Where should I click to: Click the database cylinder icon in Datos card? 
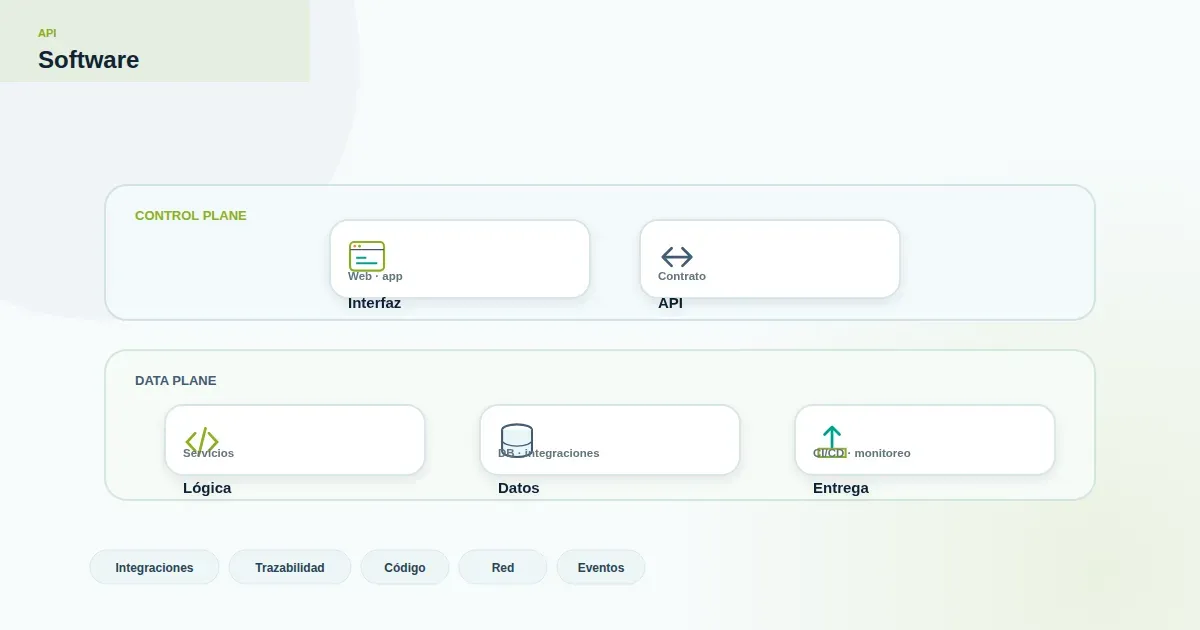(517, 441)
